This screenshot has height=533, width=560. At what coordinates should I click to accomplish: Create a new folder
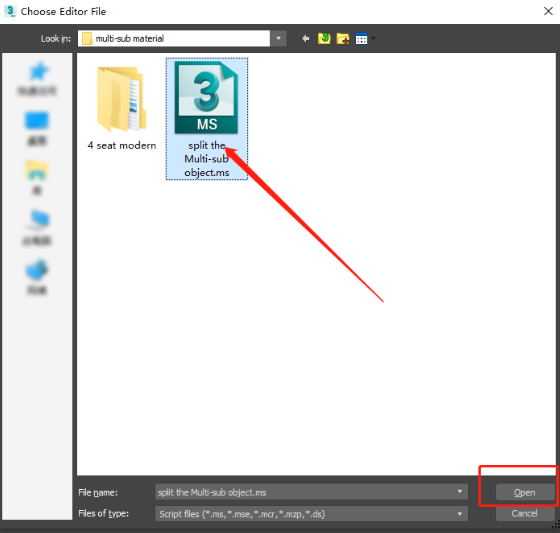(x=343, y=38)
